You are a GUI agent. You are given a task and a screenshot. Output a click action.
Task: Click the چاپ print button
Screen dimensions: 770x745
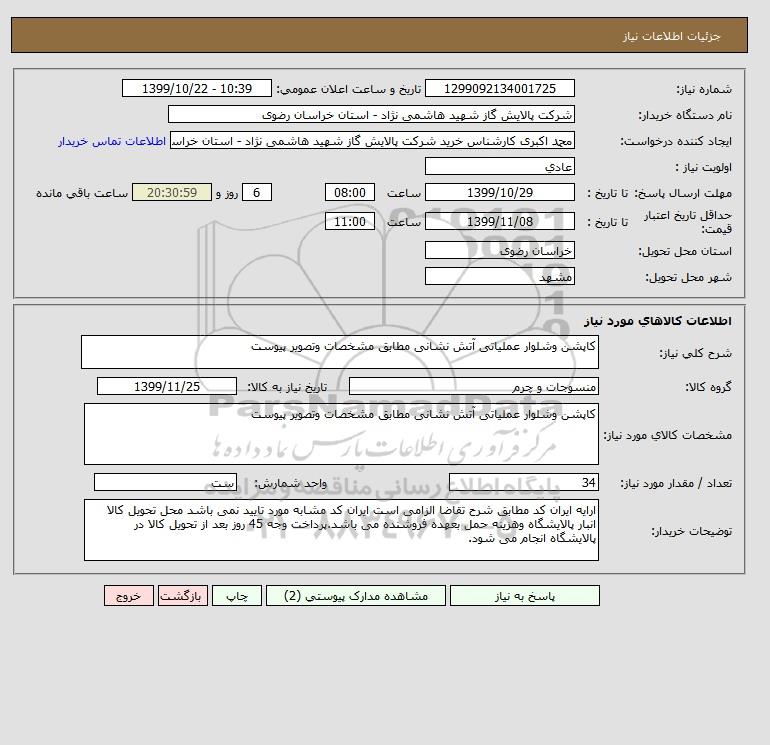point(237,596)
